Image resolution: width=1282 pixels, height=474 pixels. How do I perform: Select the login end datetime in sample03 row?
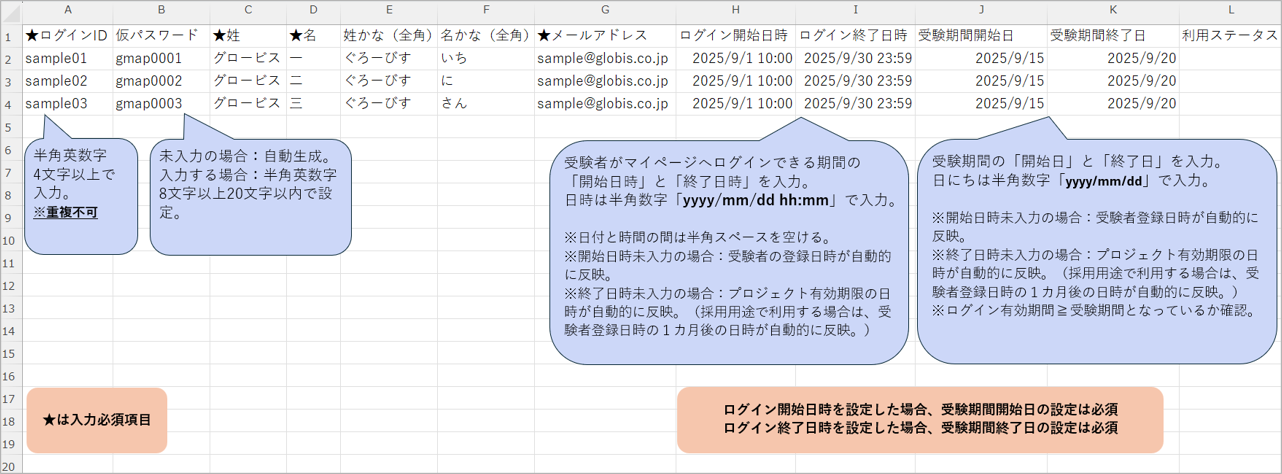click(856, 104)
